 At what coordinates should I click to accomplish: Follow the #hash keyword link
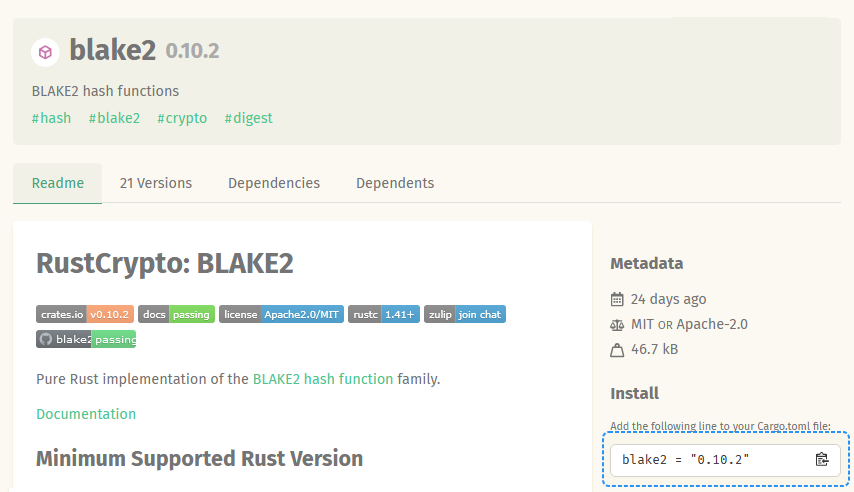(x=52, y=118)
